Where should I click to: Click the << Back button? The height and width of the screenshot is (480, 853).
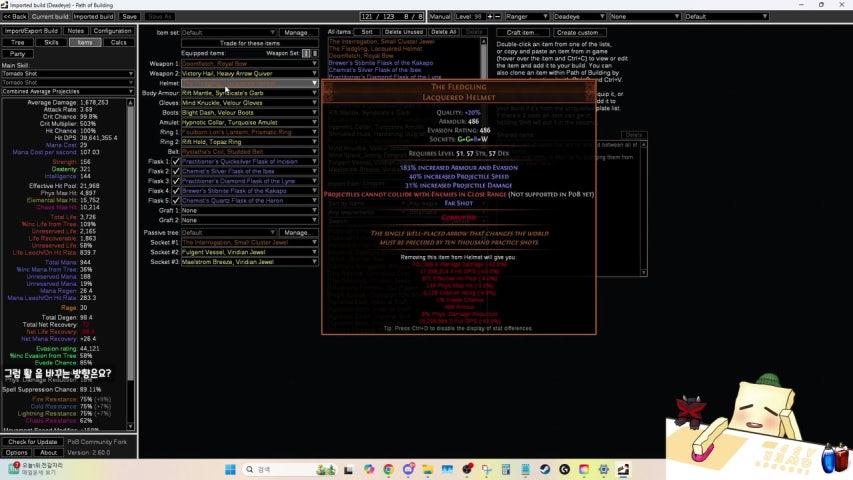[15, 16]
